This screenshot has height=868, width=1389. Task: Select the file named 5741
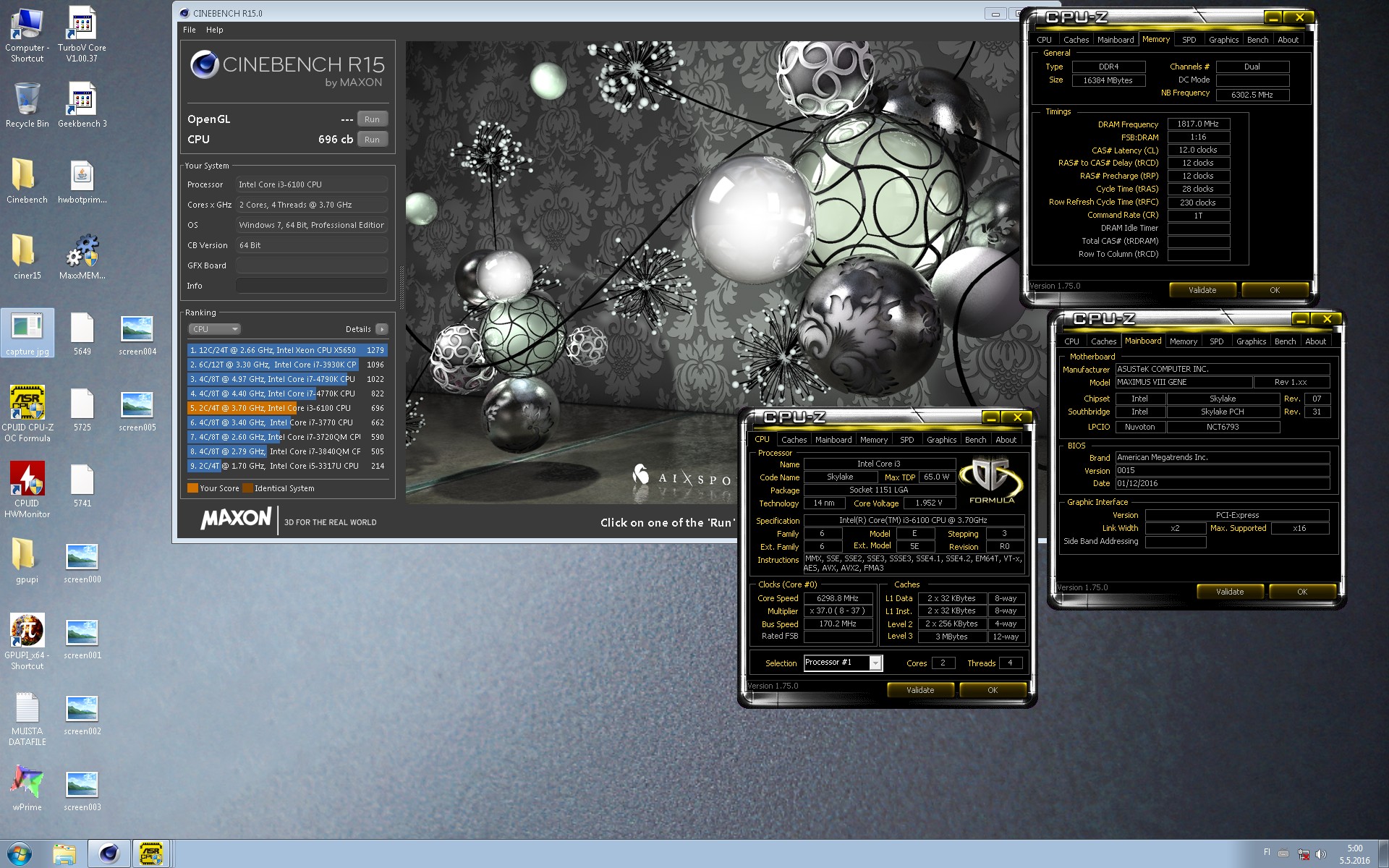click(x=82, y=485)
